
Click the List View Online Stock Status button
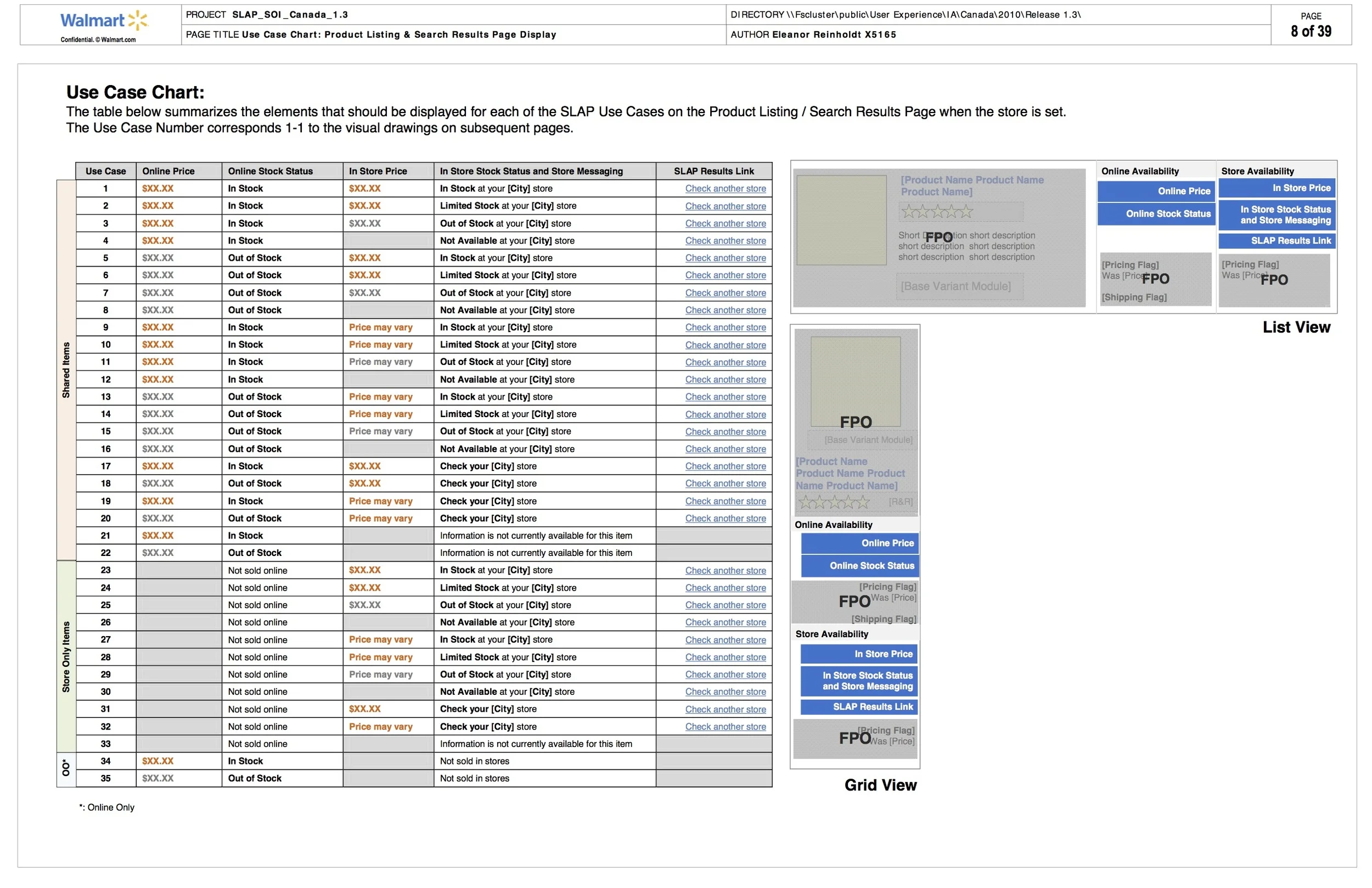coord(1156,214)
